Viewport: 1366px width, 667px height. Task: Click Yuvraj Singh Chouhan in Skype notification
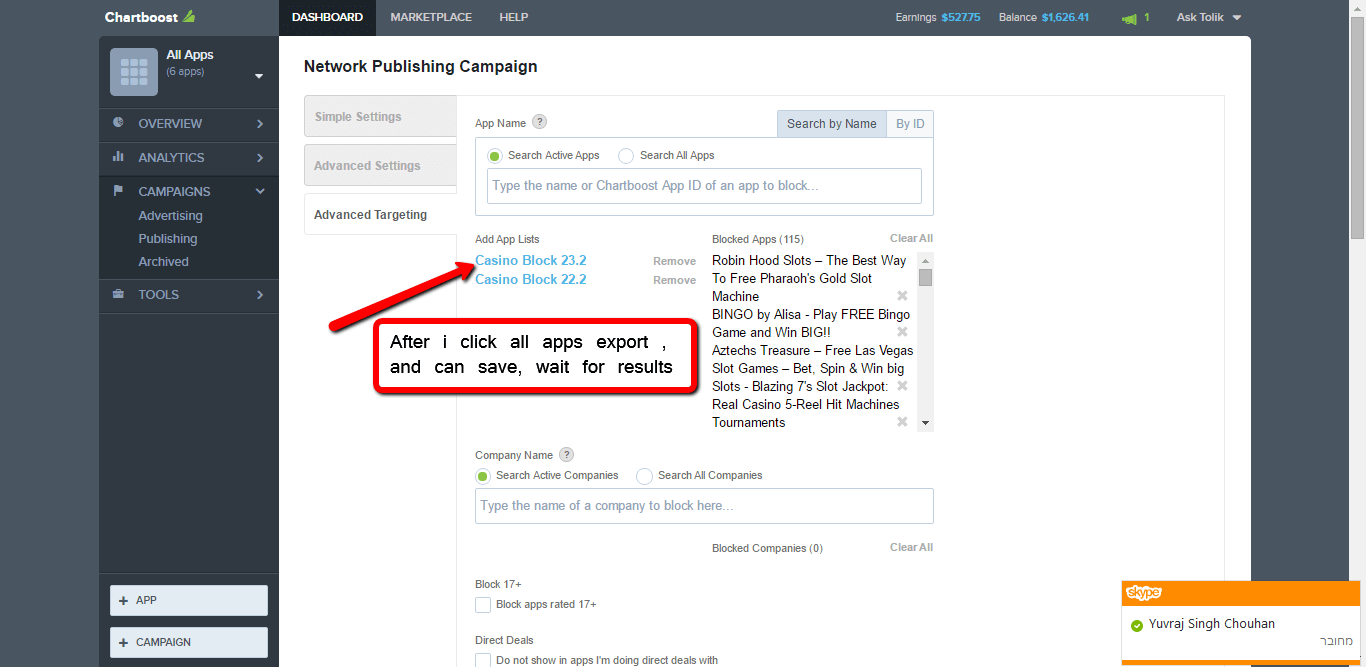pos(1212,624)
